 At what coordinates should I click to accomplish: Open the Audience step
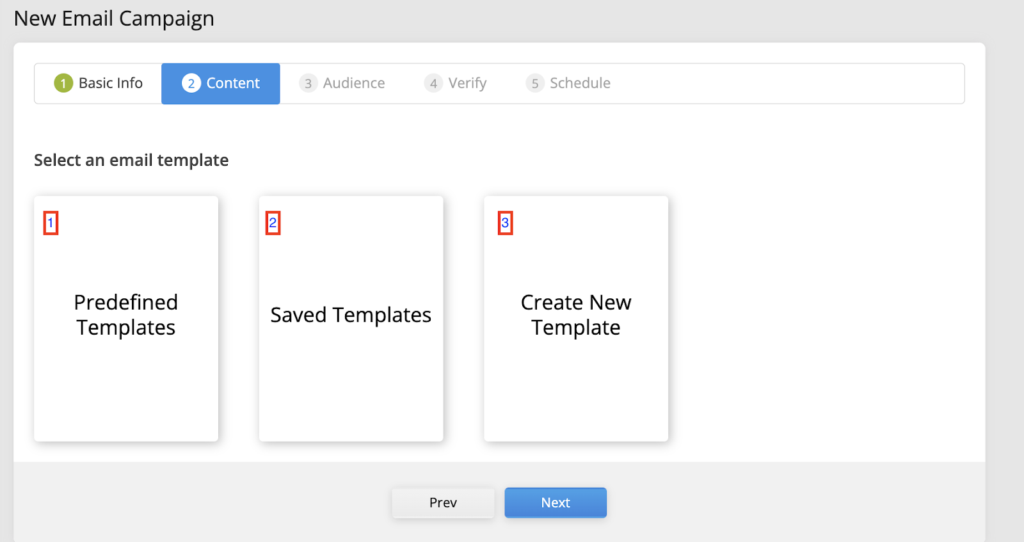click(x=342, y=84)
